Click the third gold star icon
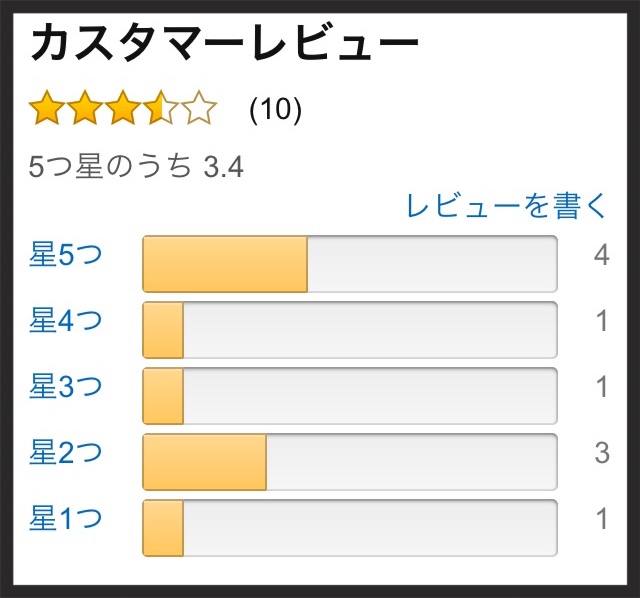 click(x=123, y=108)
